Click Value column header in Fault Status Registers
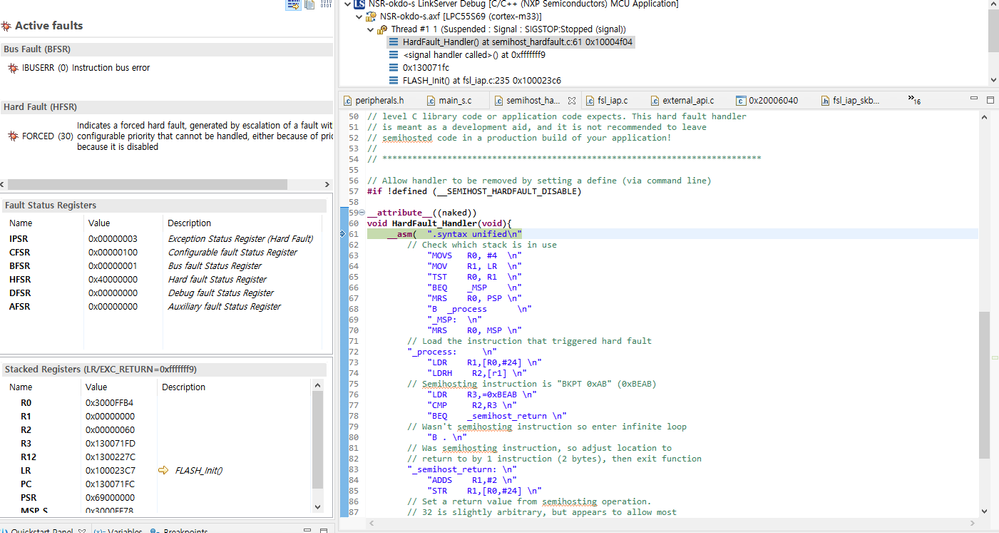 [99, 223]
